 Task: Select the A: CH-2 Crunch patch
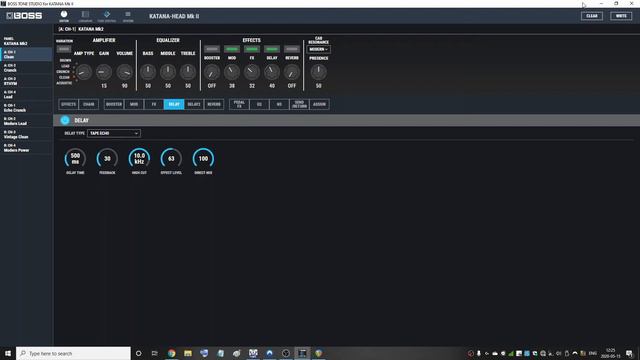[x=26, y=68]
